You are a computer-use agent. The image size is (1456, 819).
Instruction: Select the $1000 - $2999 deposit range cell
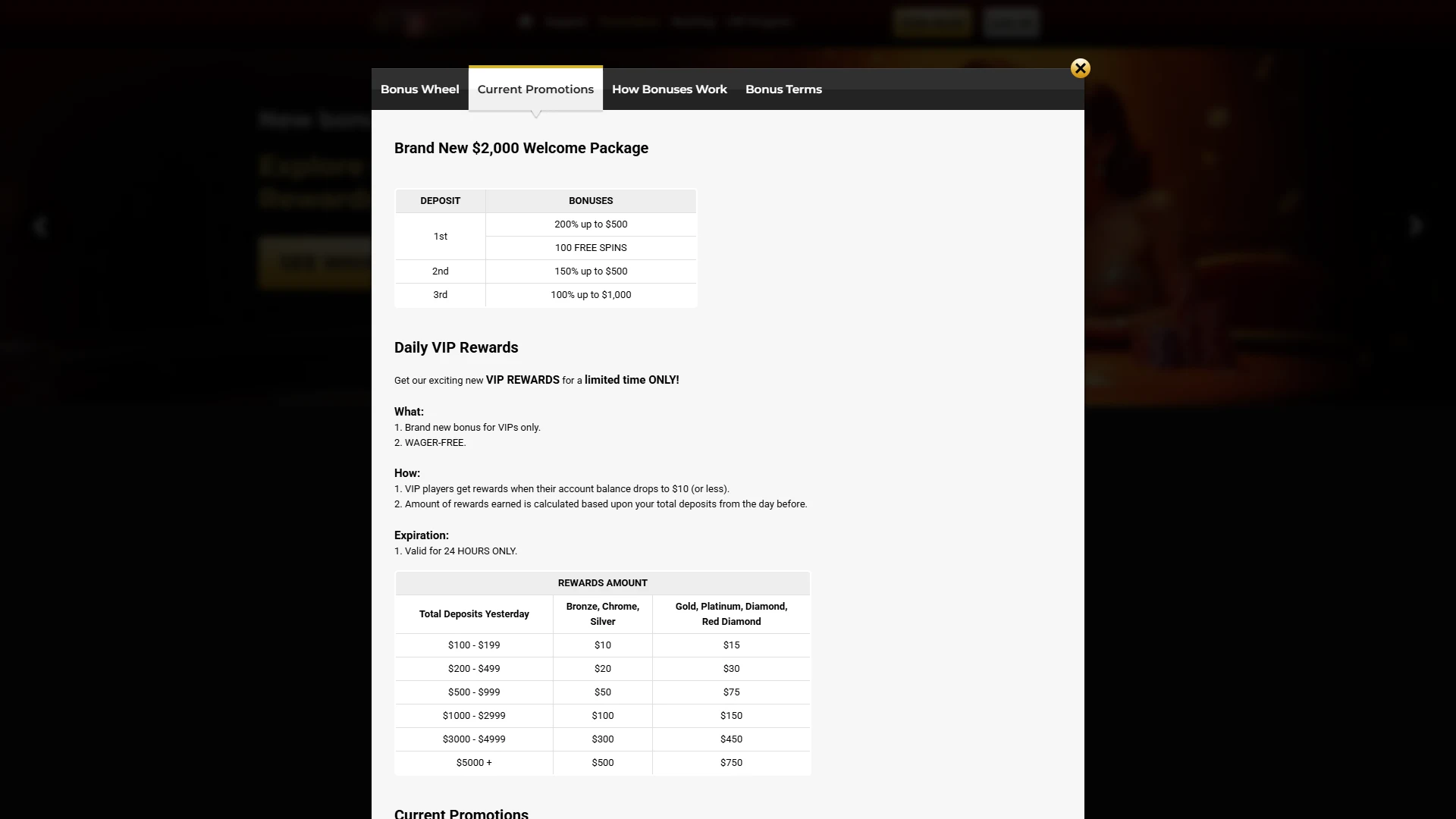pyautogui.click(x=474, y=716)
